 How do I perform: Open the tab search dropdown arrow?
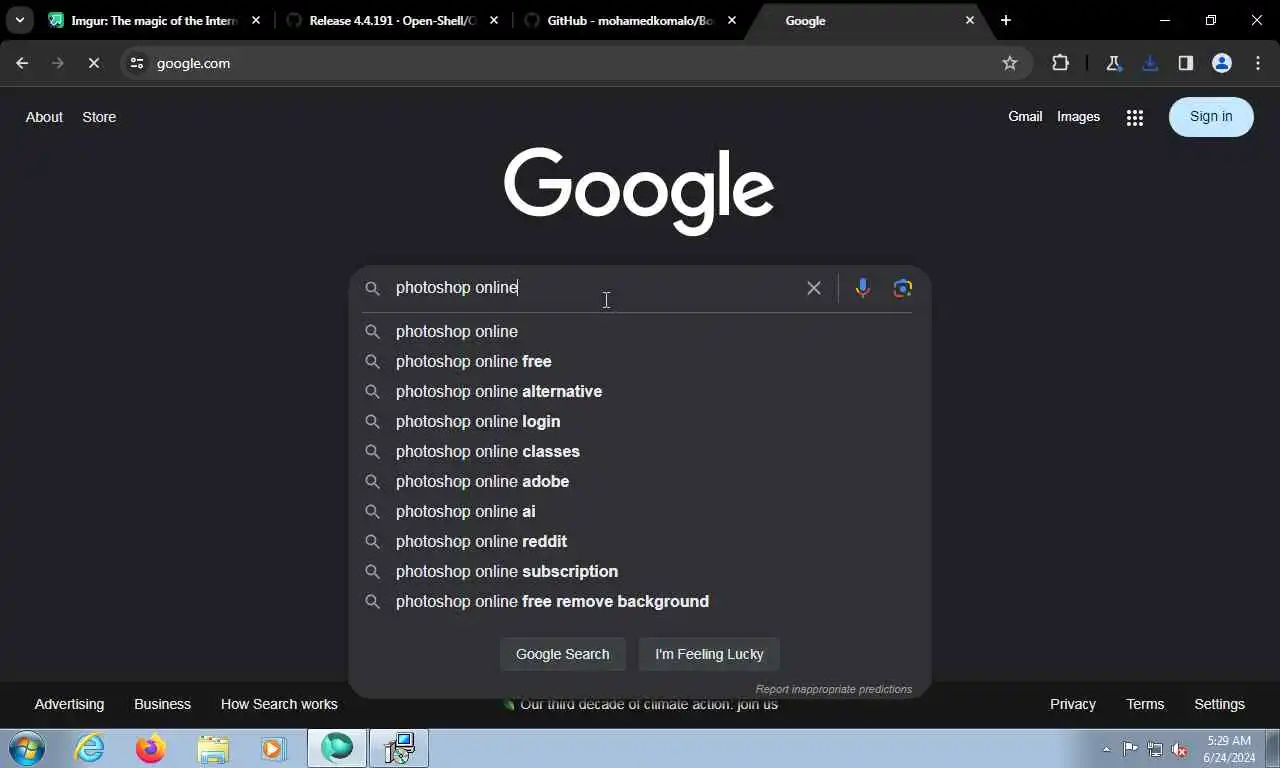point(19,20)
